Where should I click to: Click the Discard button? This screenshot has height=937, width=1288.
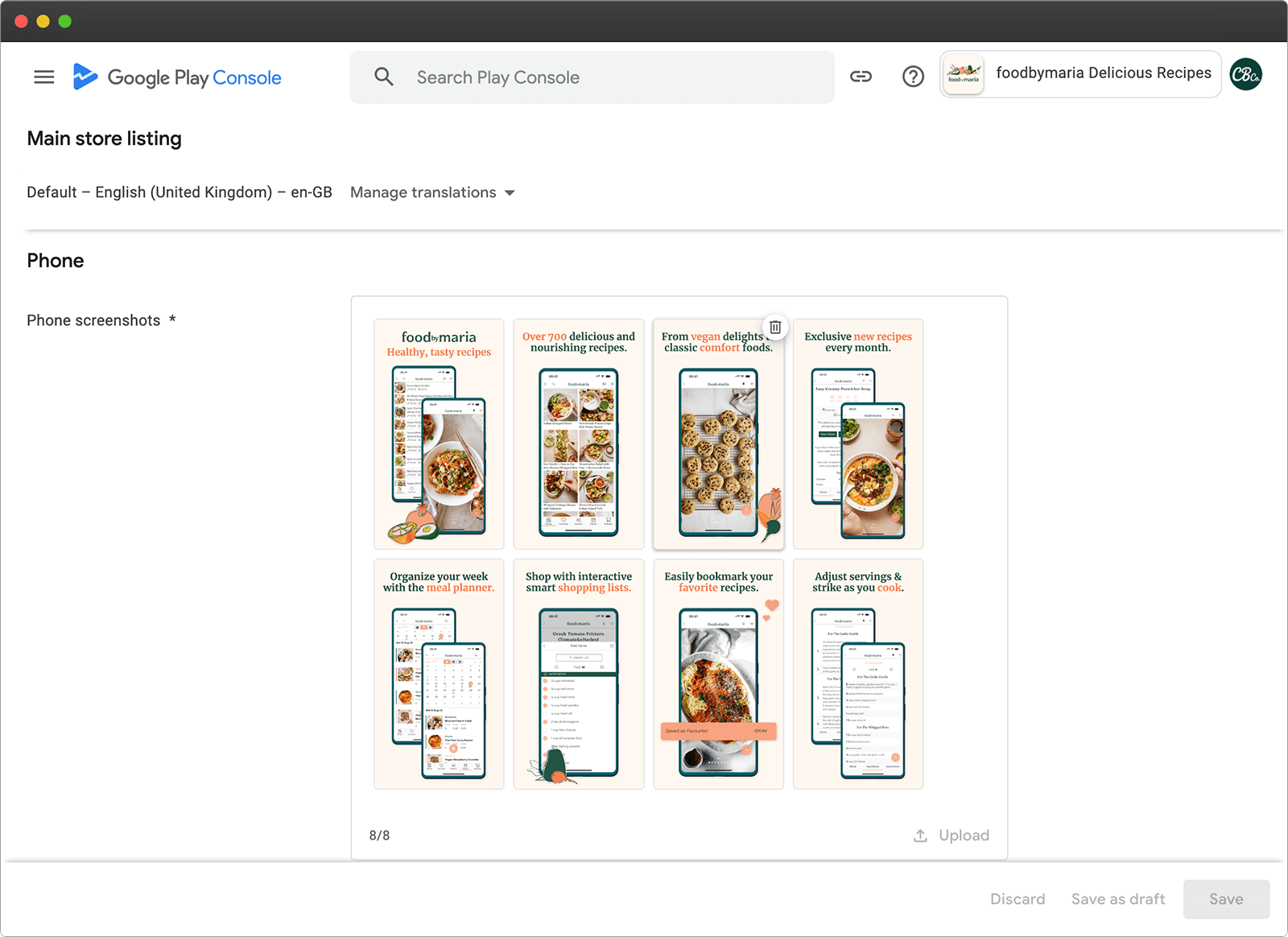tap(1018, 899)
